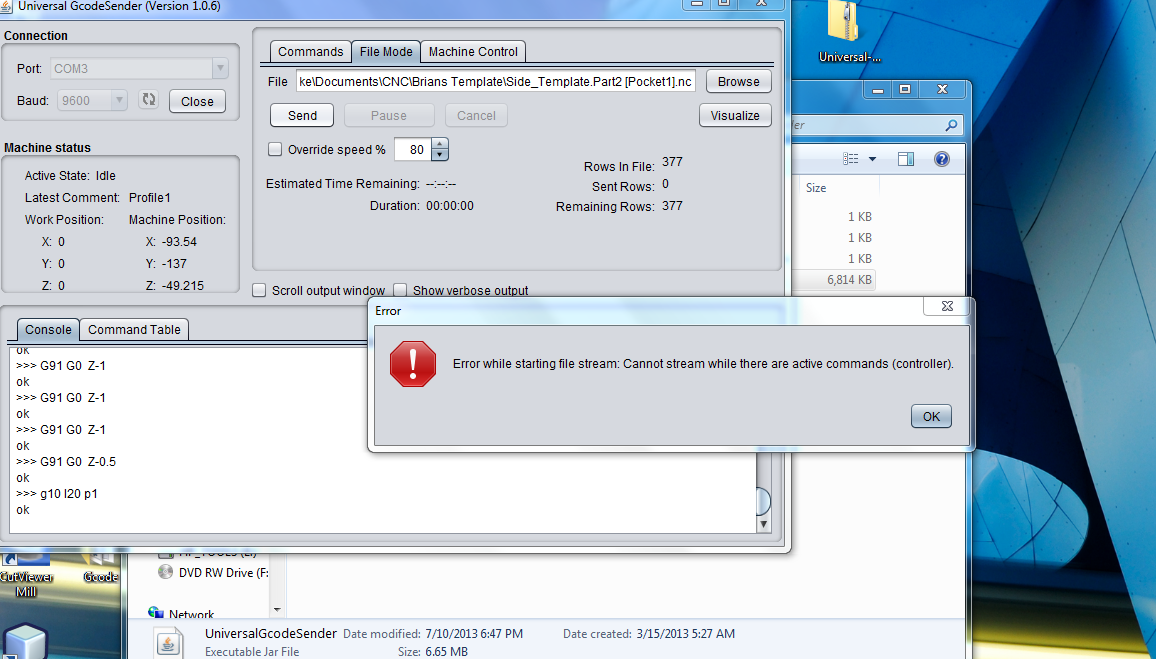
Task: Open the Machine Control tab
Action: coord(473,52)
